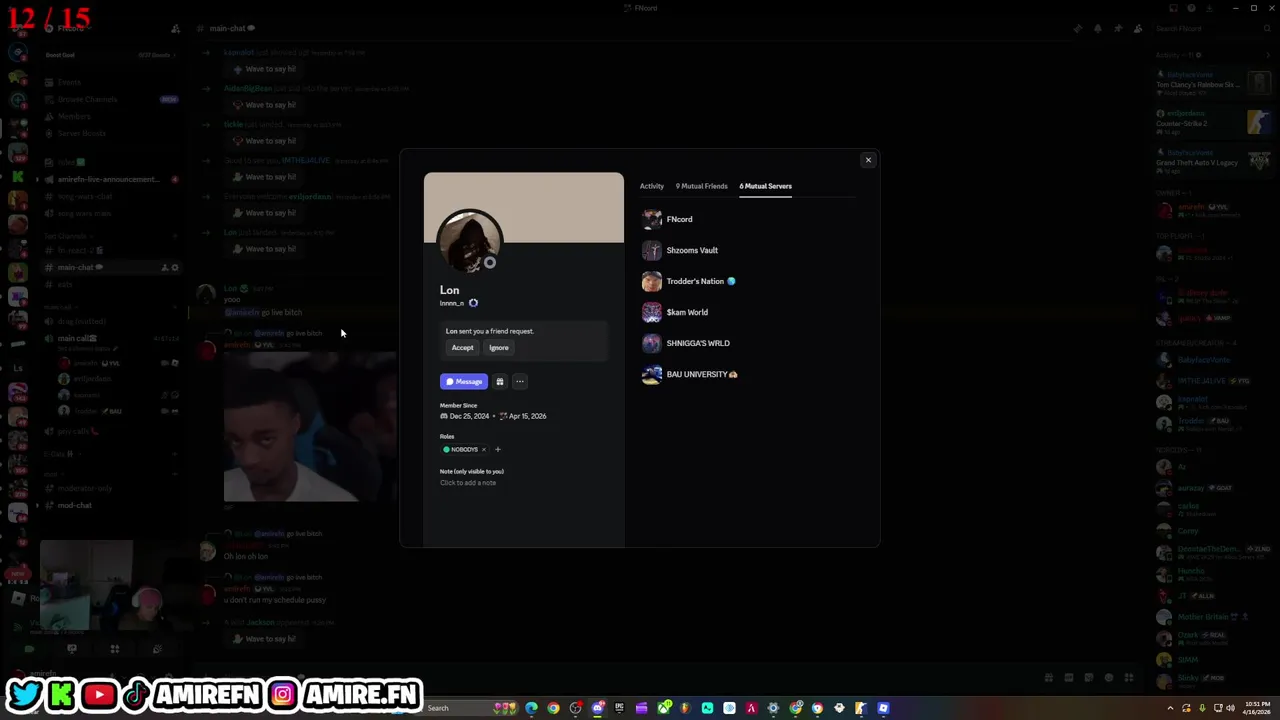
Task: Switch to the Activity tab
Action: click(652, 186)
